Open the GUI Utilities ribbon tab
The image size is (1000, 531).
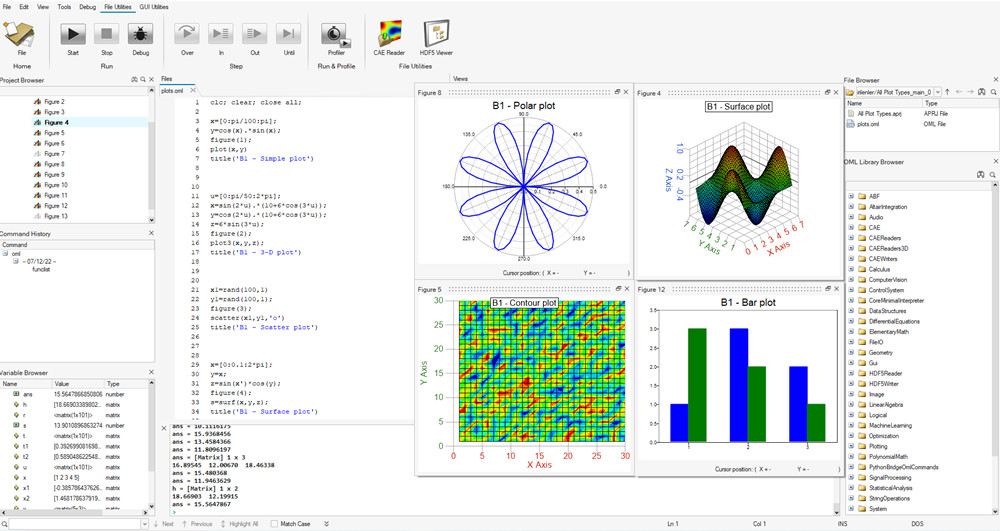coord(153,6)
